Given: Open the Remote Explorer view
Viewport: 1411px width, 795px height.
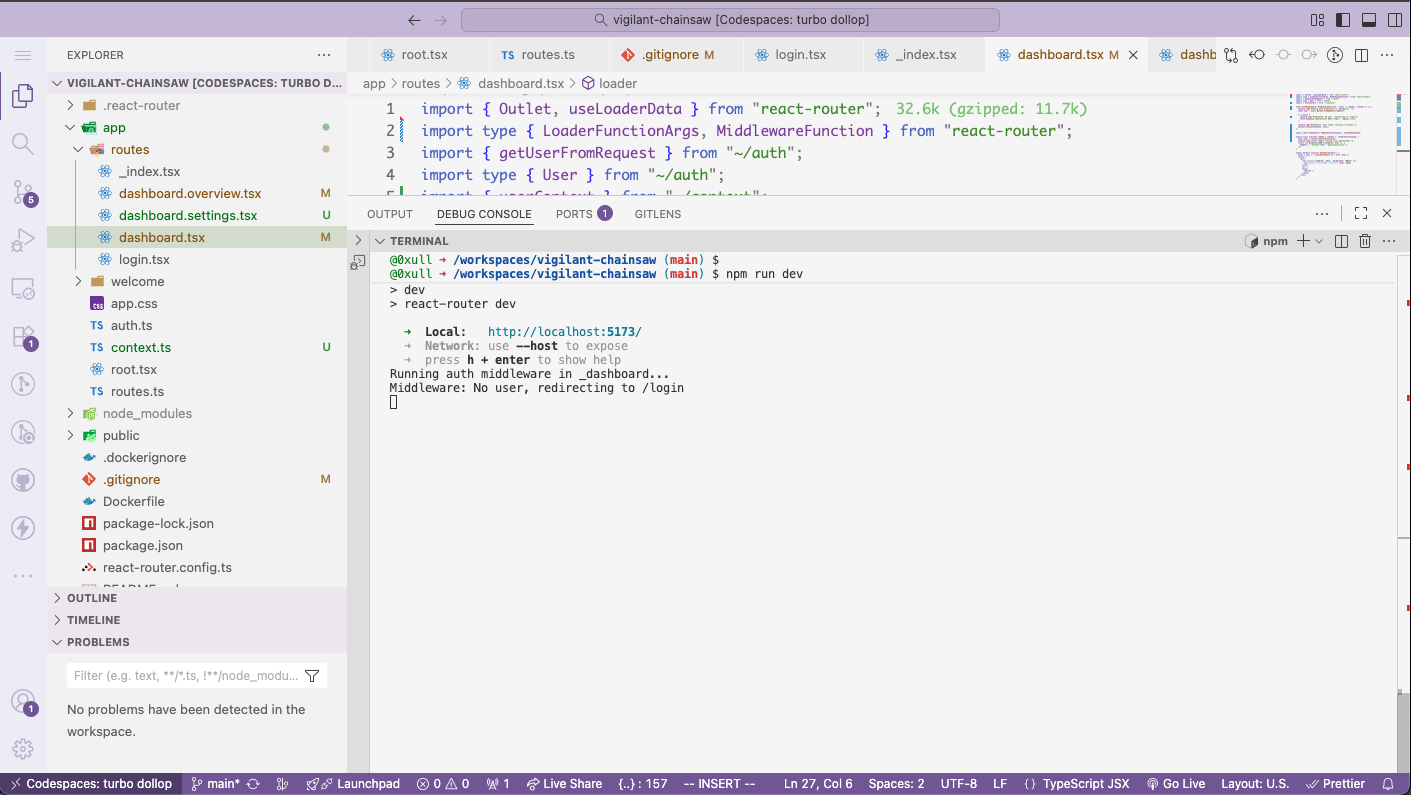Looking at the screenshot, I should click(23, 288).
